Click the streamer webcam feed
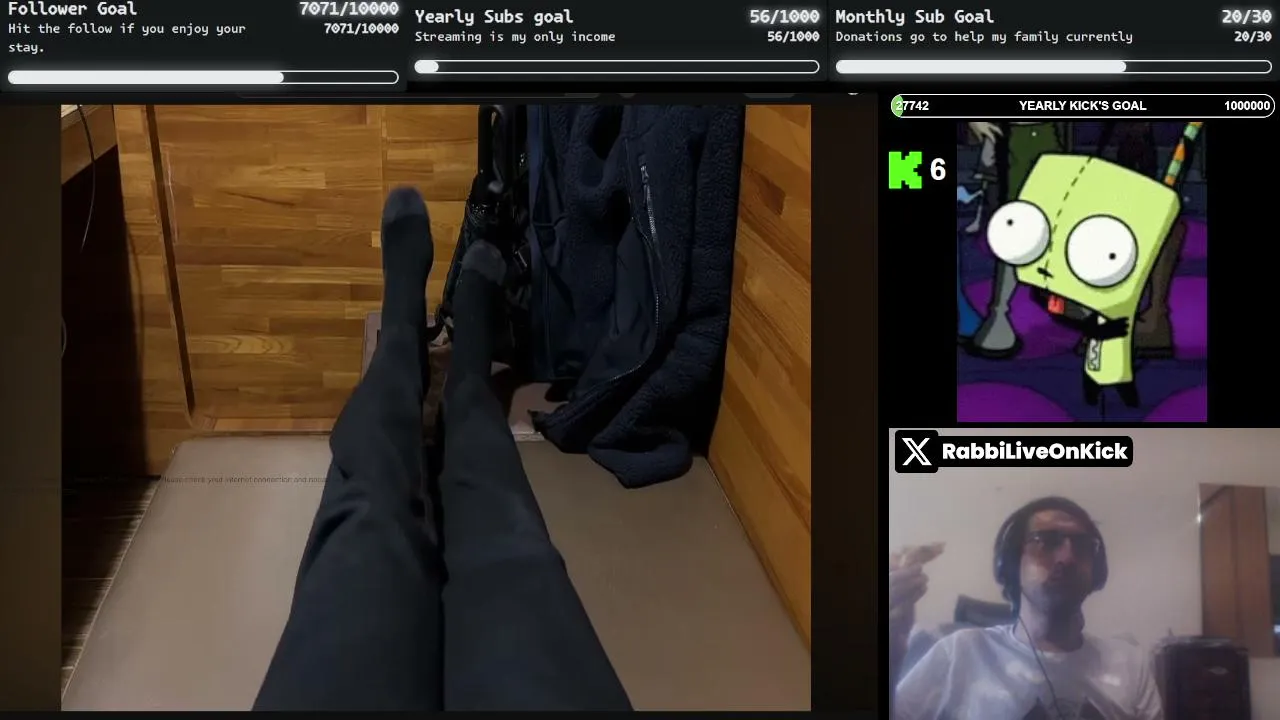The width and height of the screenshot is (1280, 720). (1084, 574)
